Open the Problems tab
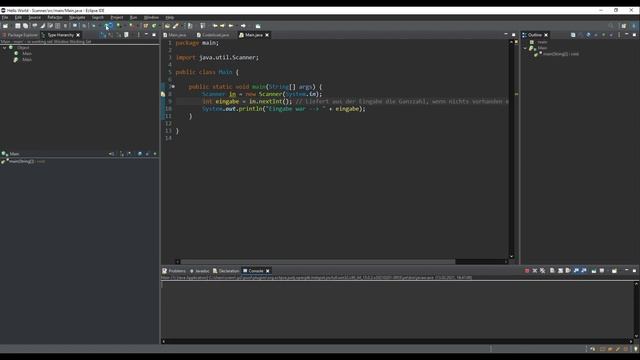This screenshot has width=640, height=360. (x=174, y=271)
